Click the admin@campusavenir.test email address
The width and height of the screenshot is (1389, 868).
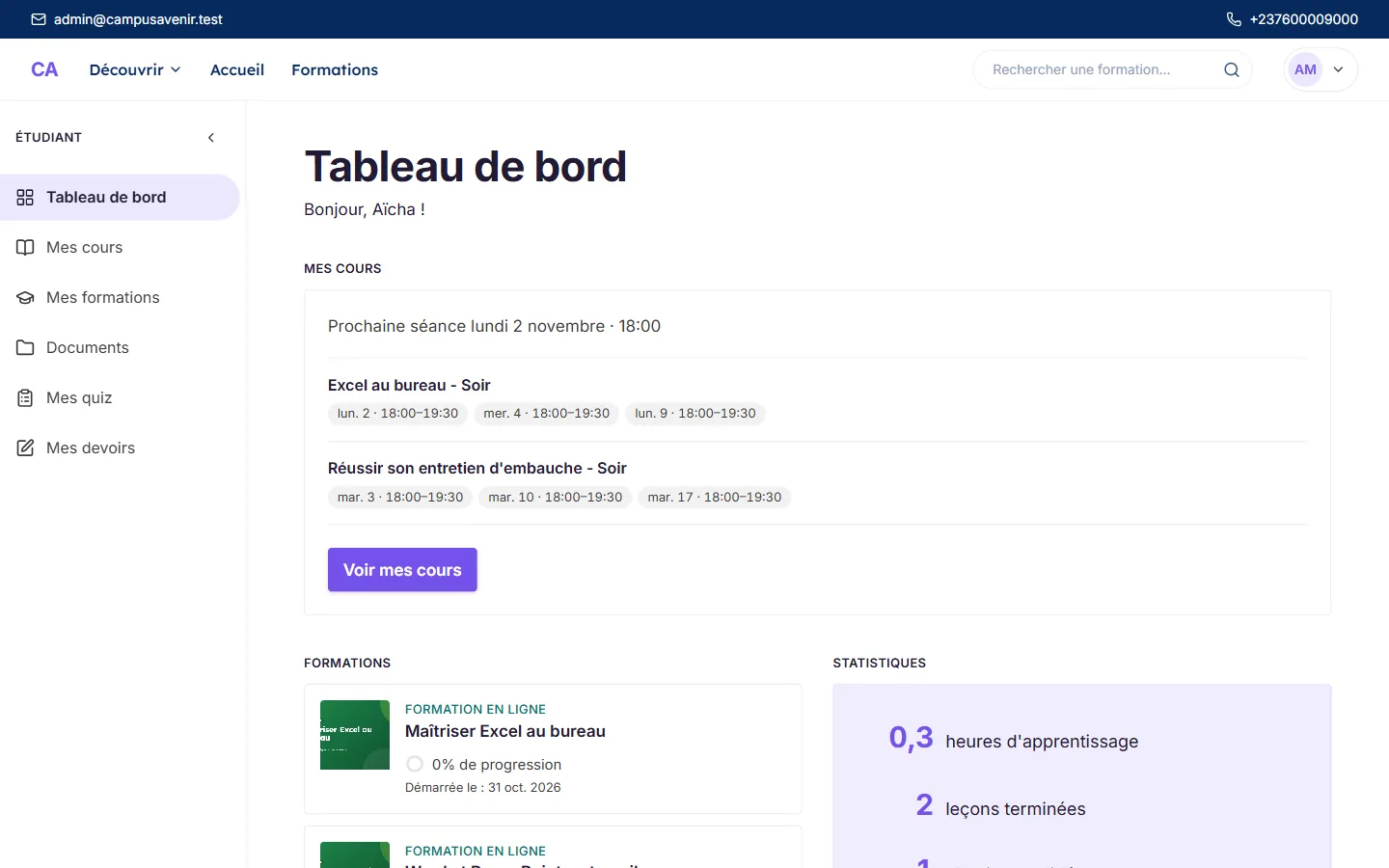pyautogui.click(x=138, y=19)
